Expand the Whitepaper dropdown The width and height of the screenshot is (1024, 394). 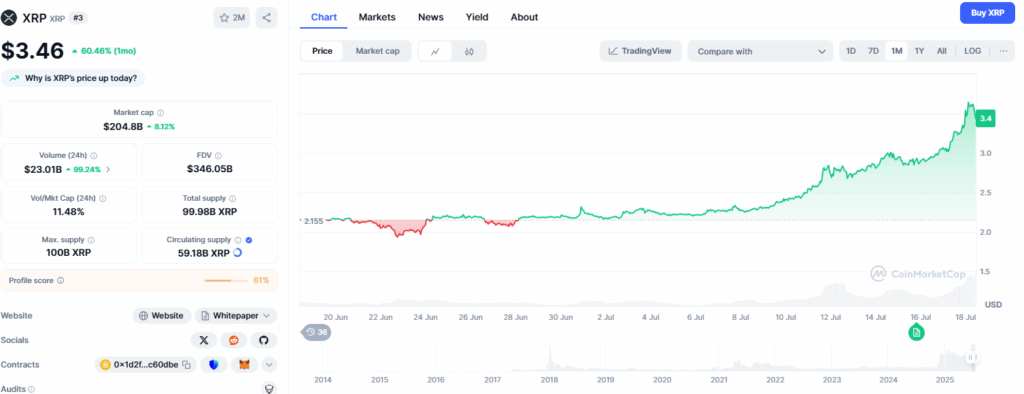(x=236, y=316)
